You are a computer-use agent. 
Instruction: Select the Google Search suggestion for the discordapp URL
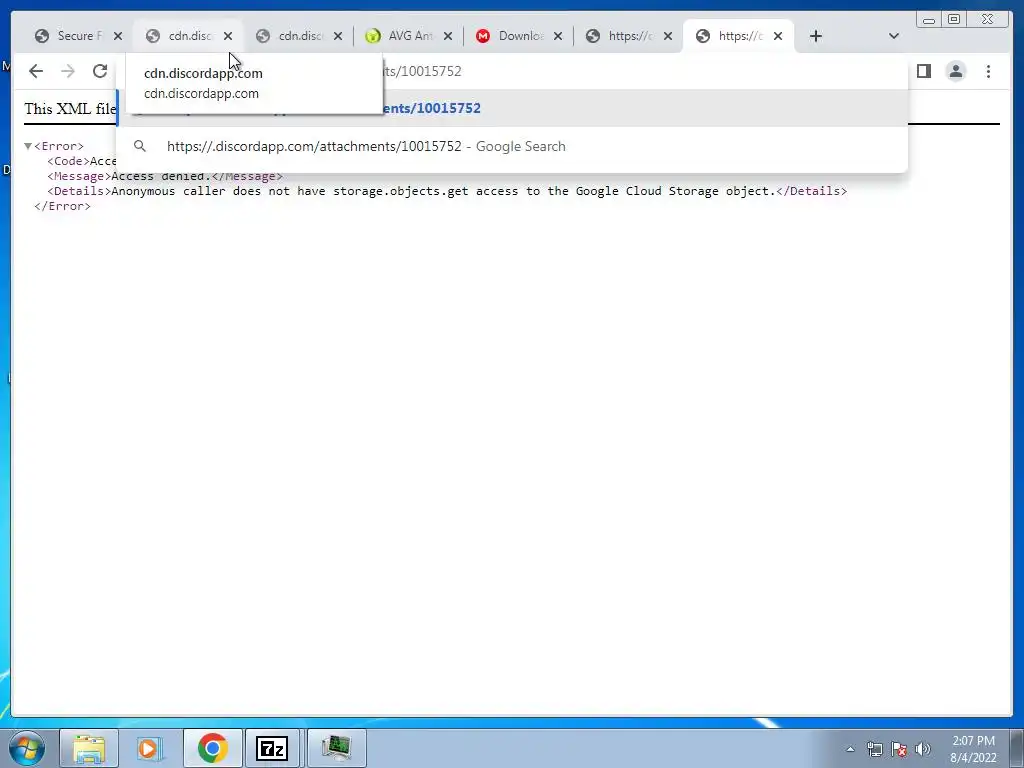(512, 146)
